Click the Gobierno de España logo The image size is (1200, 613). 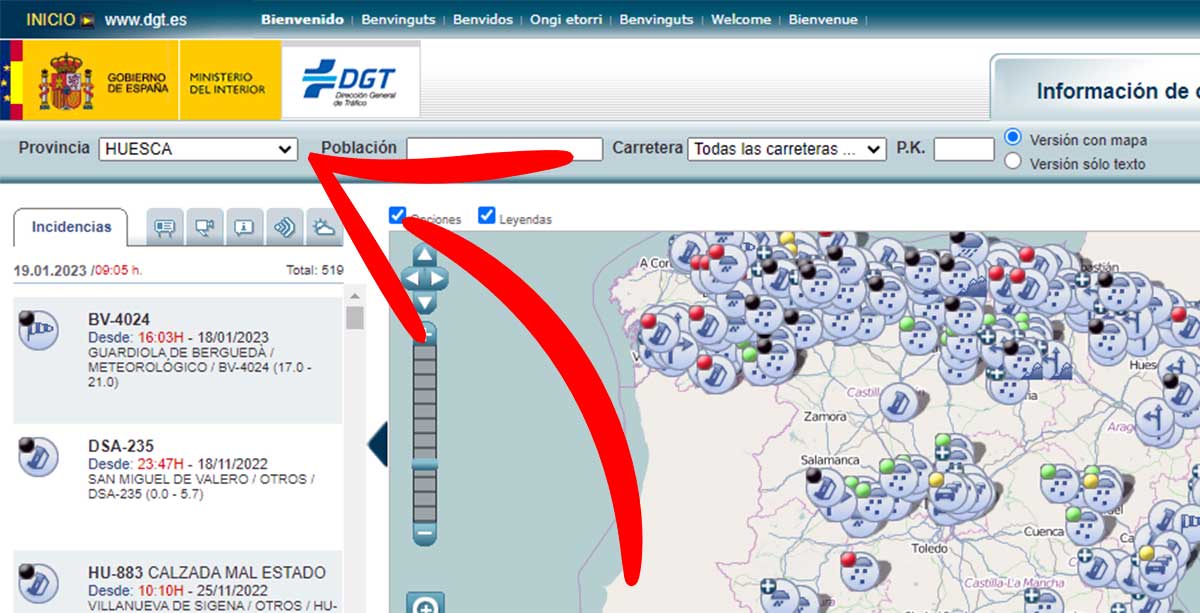coord(102,81)
